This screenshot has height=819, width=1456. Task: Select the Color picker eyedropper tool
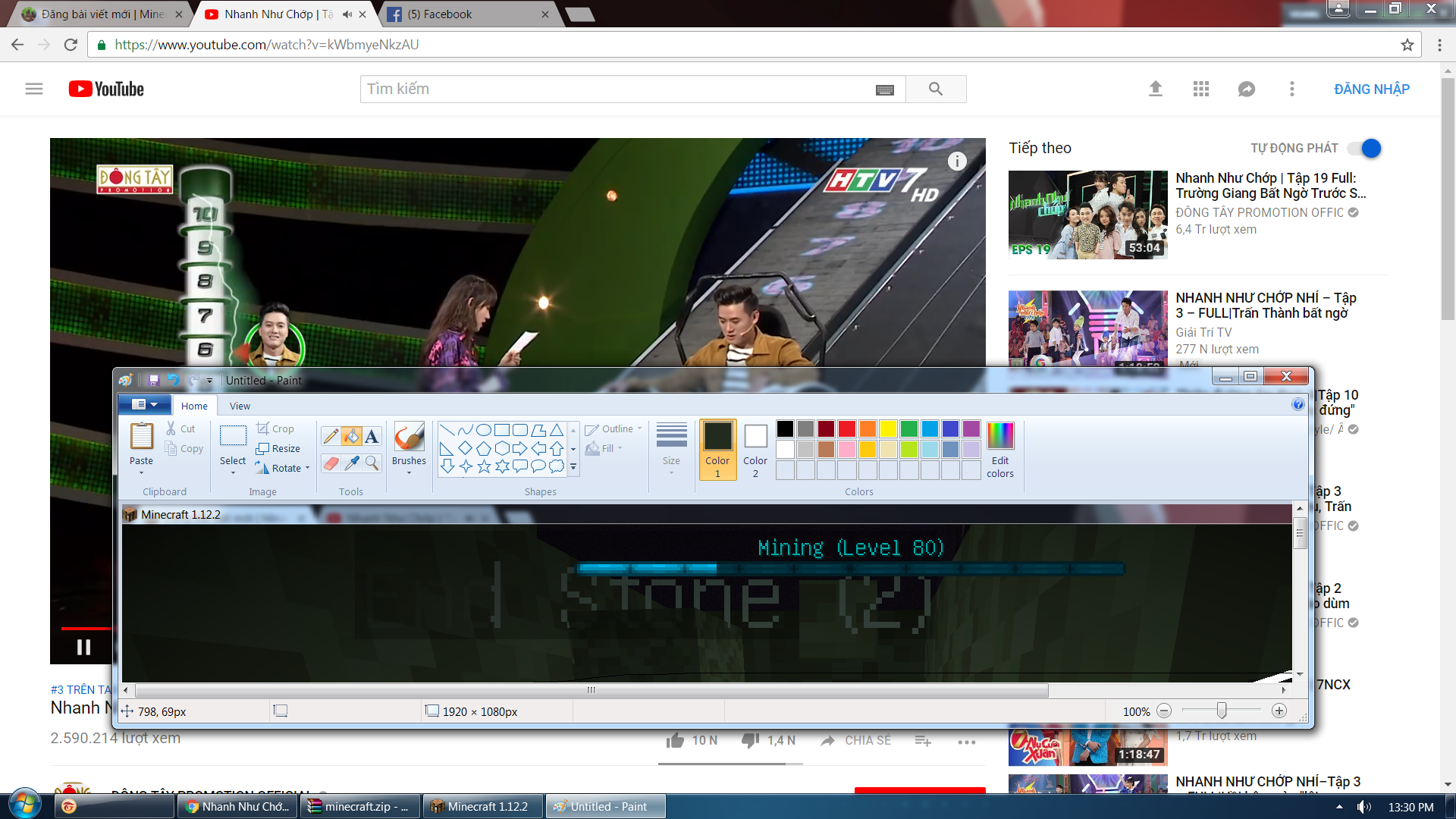(351, 463)
